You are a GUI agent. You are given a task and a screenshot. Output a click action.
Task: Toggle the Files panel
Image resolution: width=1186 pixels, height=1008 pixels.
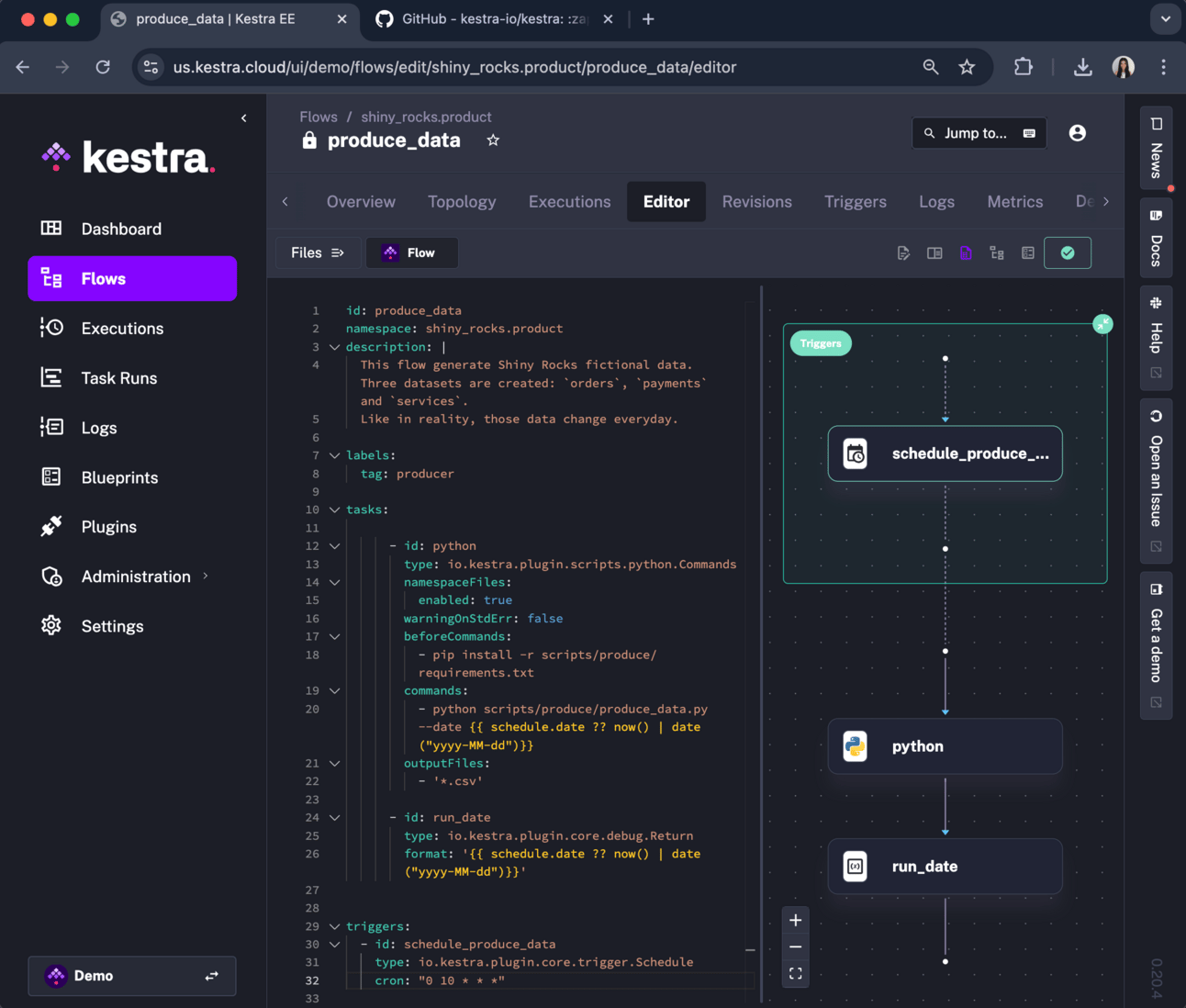317,252
